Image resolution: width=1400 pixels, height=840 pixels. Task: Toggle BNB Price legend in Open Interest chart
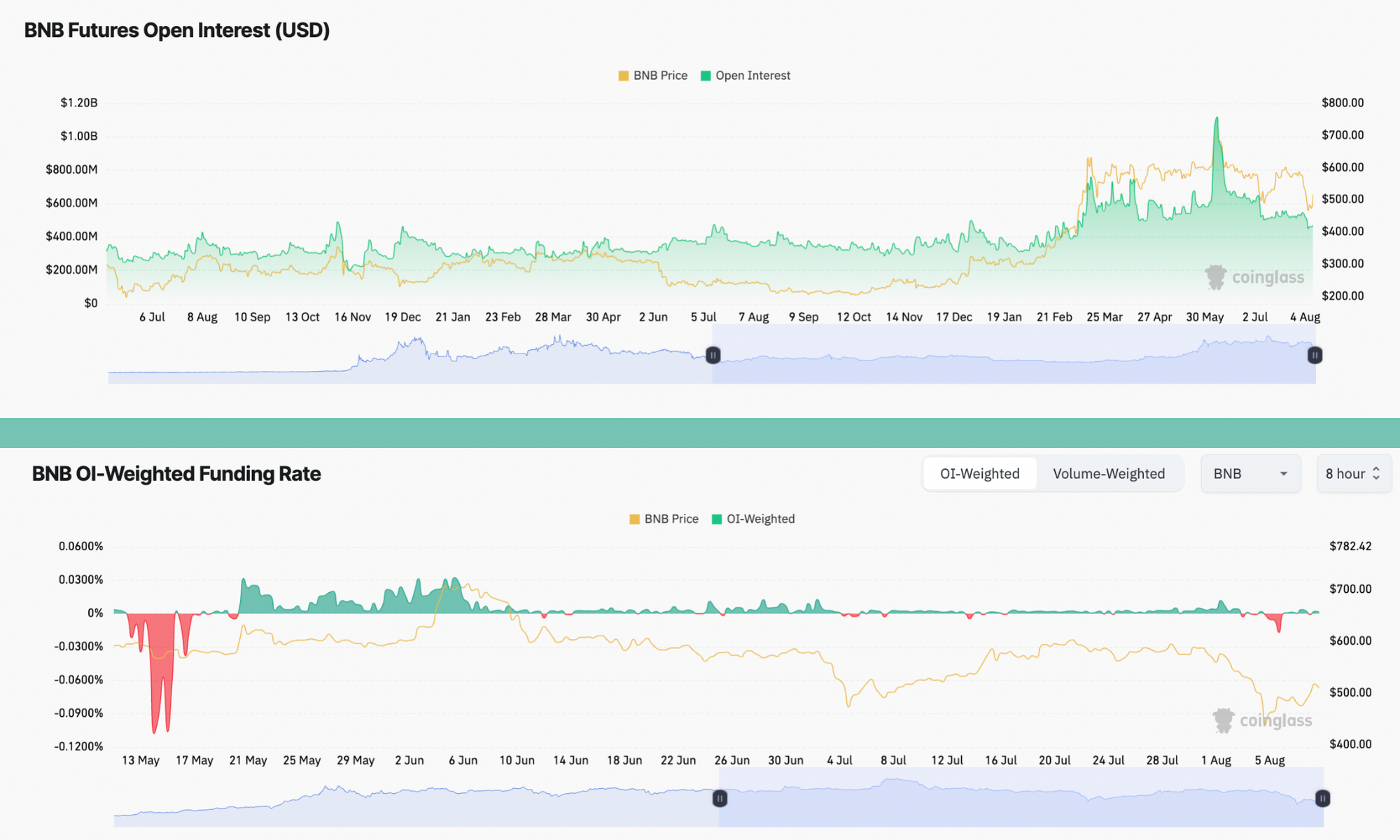[x=653, y=76]
